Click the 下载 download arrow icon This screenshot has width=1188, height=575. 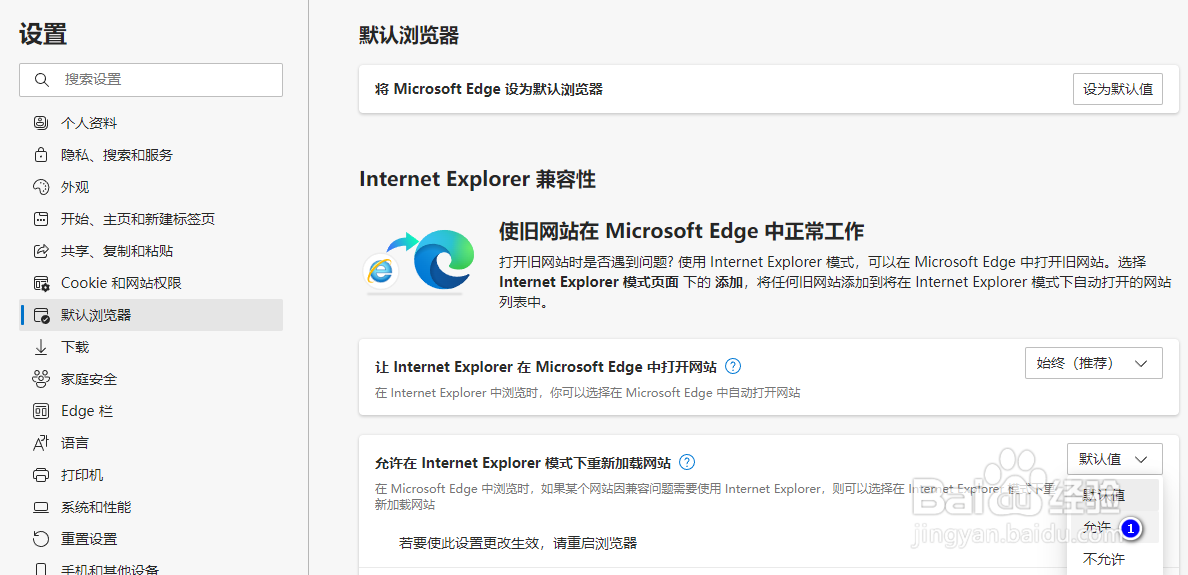click(x=41, y=347)
